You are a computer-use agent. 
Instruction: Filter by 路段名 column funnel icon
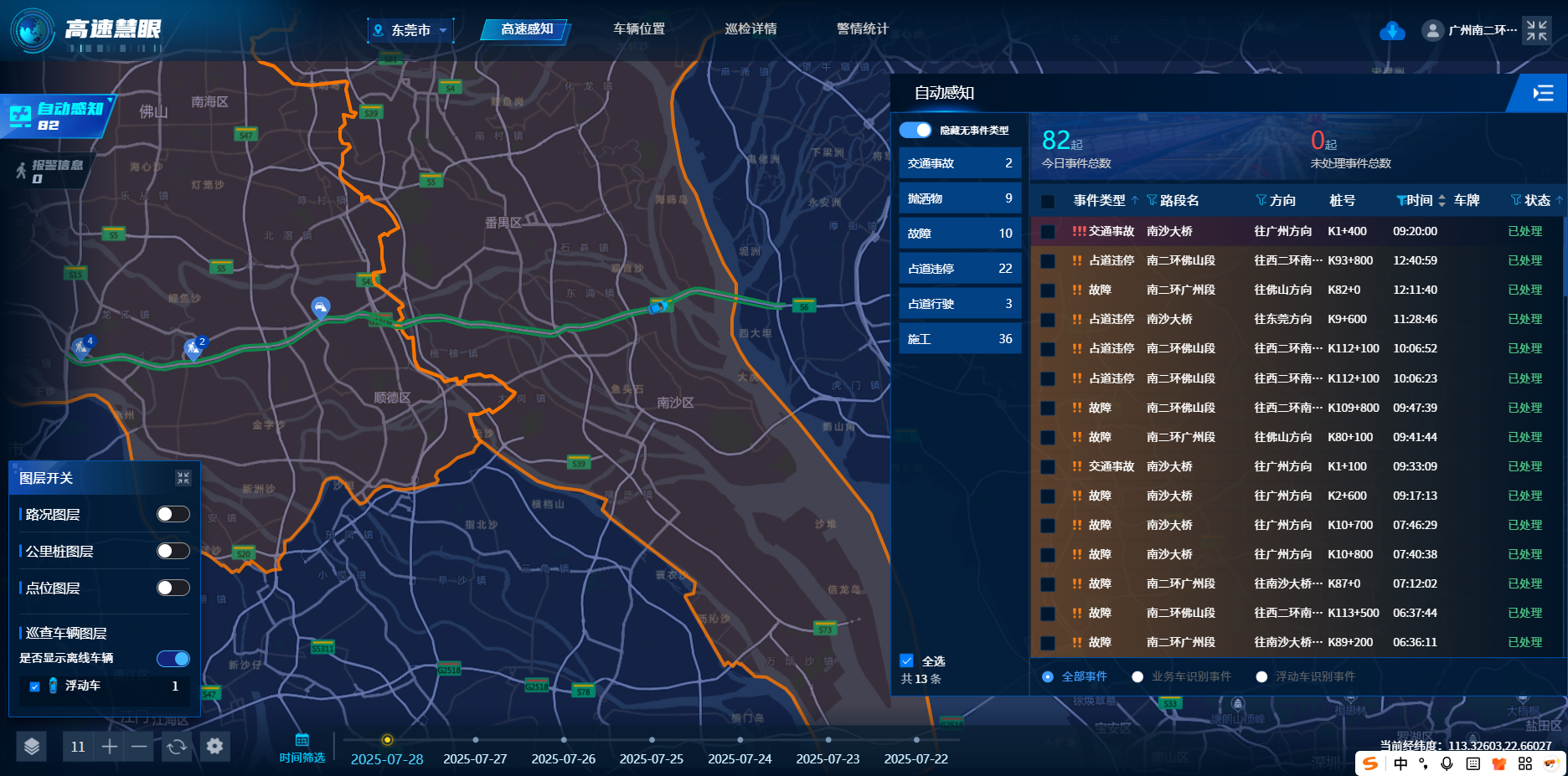coord(1152,200)
